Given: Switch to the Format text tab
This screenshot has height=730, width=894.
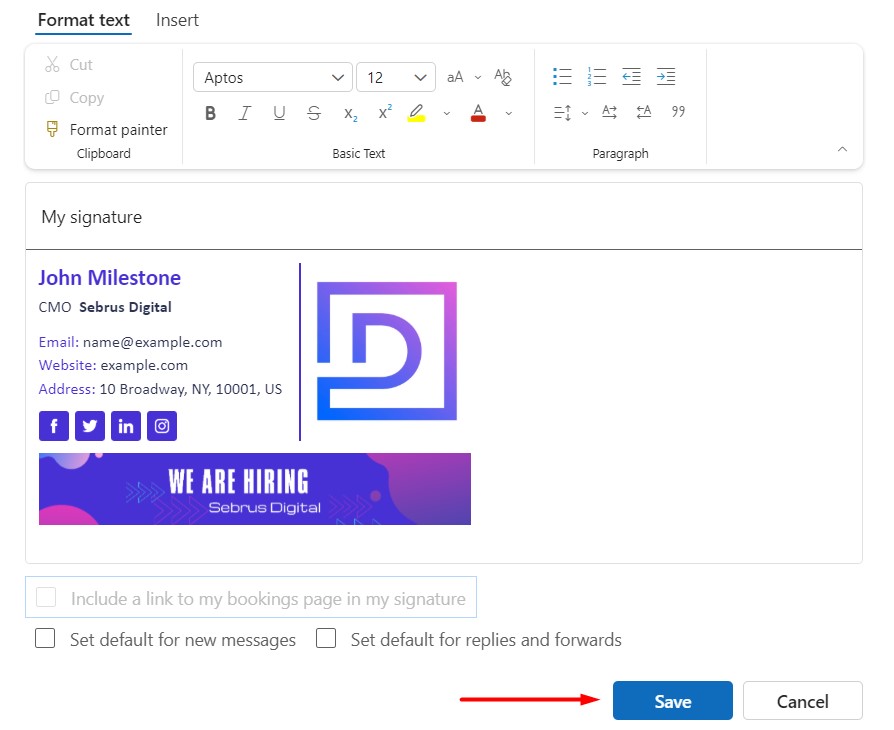Looking at the screenshot, I should [84, 20].
